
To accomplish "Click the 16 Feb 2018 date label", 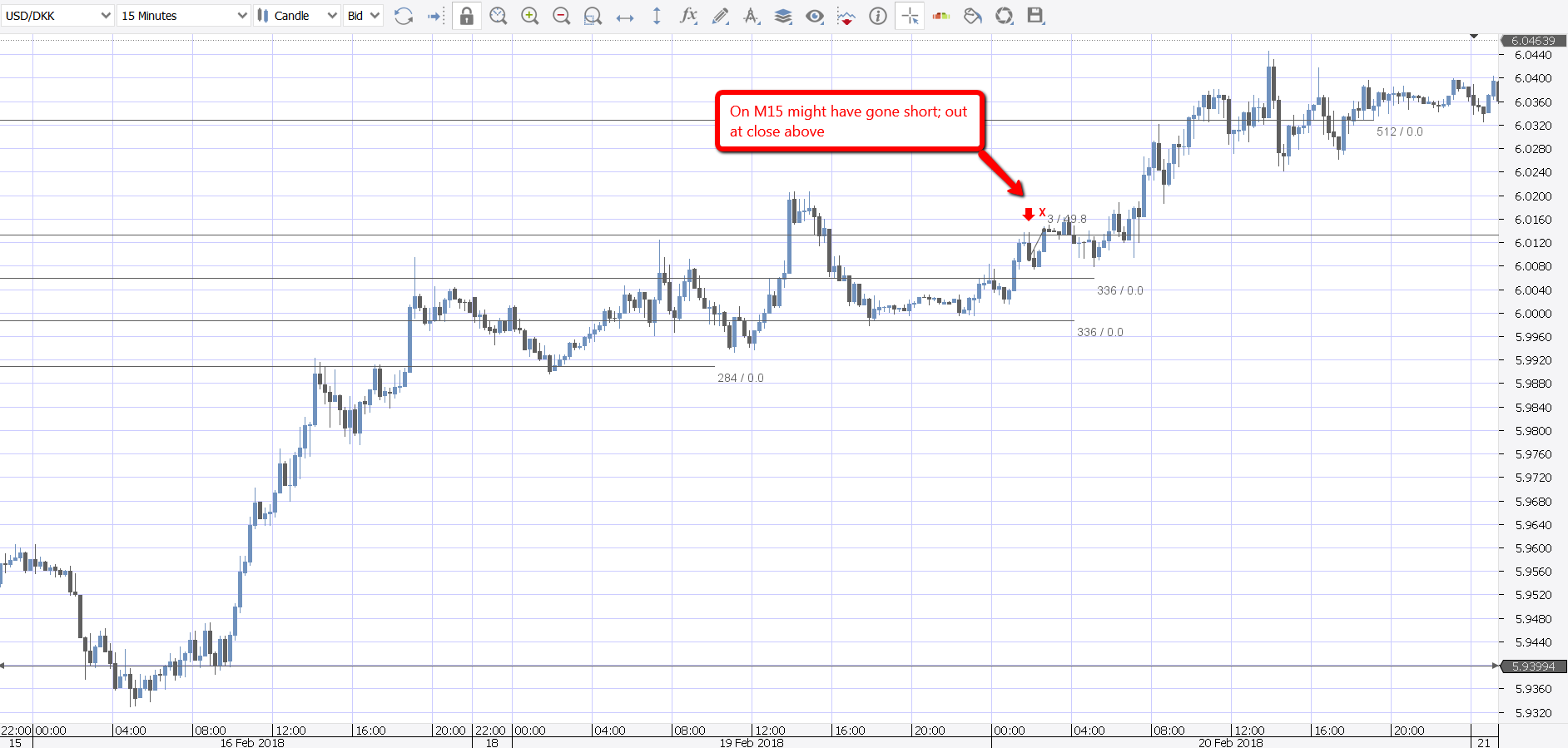I will point(252,742).
